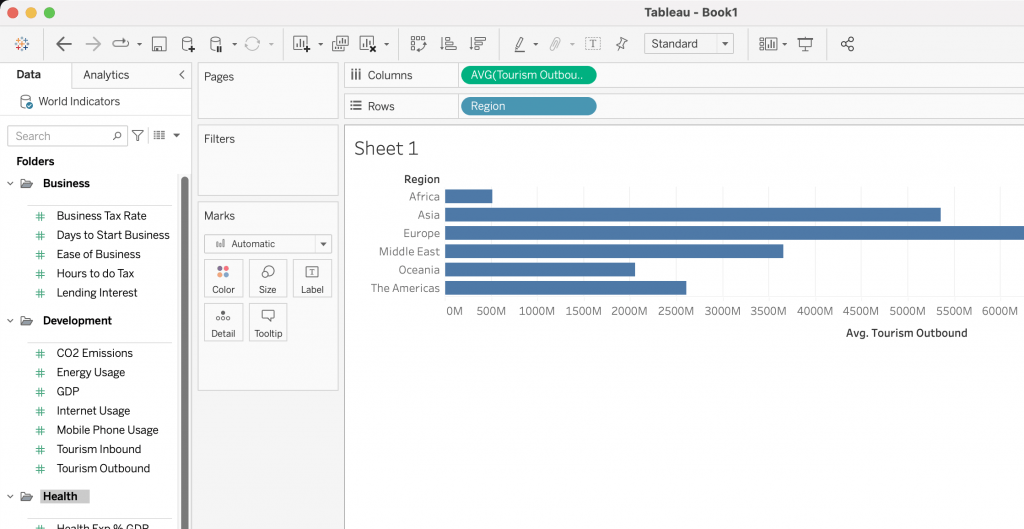Switch to the Analytics tab
This screenshot has width=1024, height=529.
coord(106,75)
